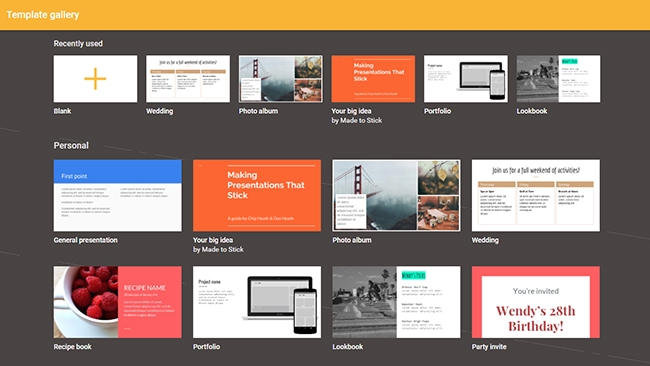
Task: Click the 'Blank' label under Recently used
Action: point(62,111)
